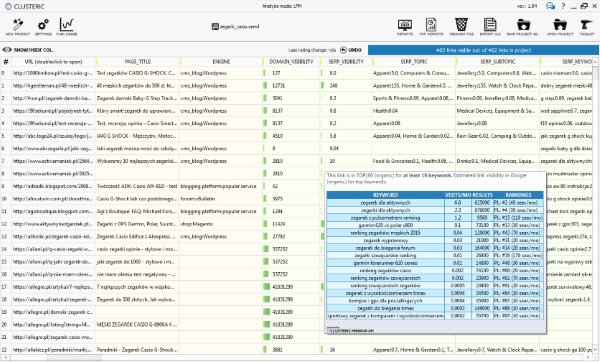Sort by SERP_VISIBILITY column header
The width and height of the screenshot is (600, 362).
pyautogui.click(x=346, y=62)
